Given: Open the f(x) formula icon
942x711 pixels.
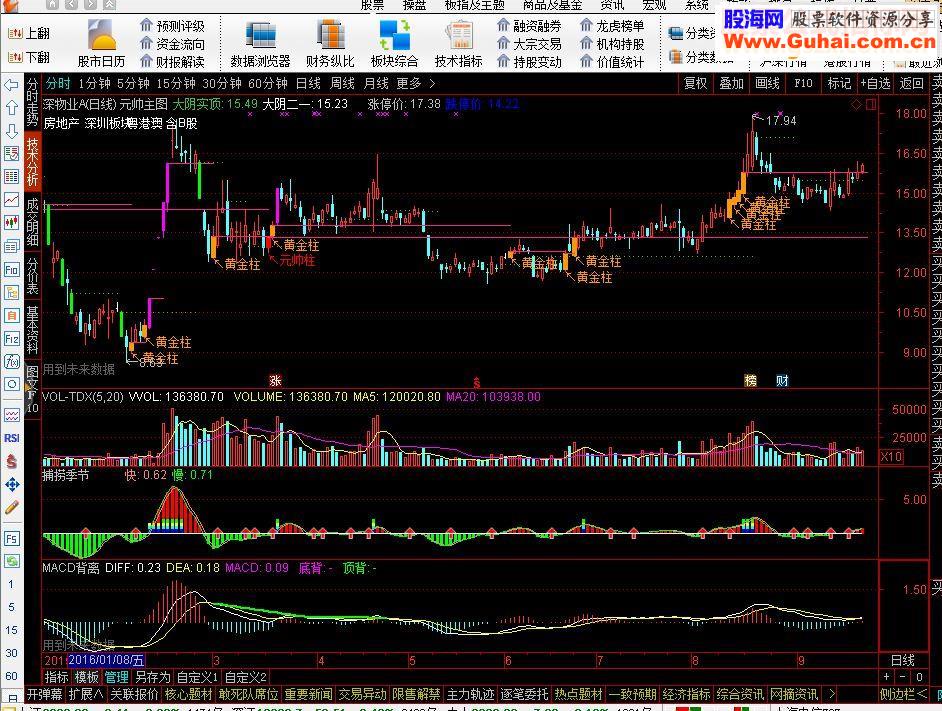Looking at the screenshot, I should point(11,361).
